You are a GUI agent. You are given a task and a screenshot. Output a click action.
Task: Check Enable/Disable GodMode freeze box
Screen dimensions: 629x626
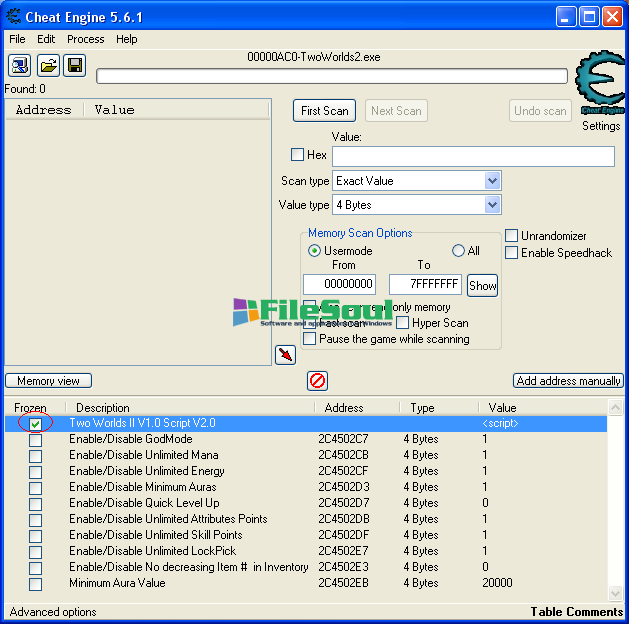coord(35,440)
